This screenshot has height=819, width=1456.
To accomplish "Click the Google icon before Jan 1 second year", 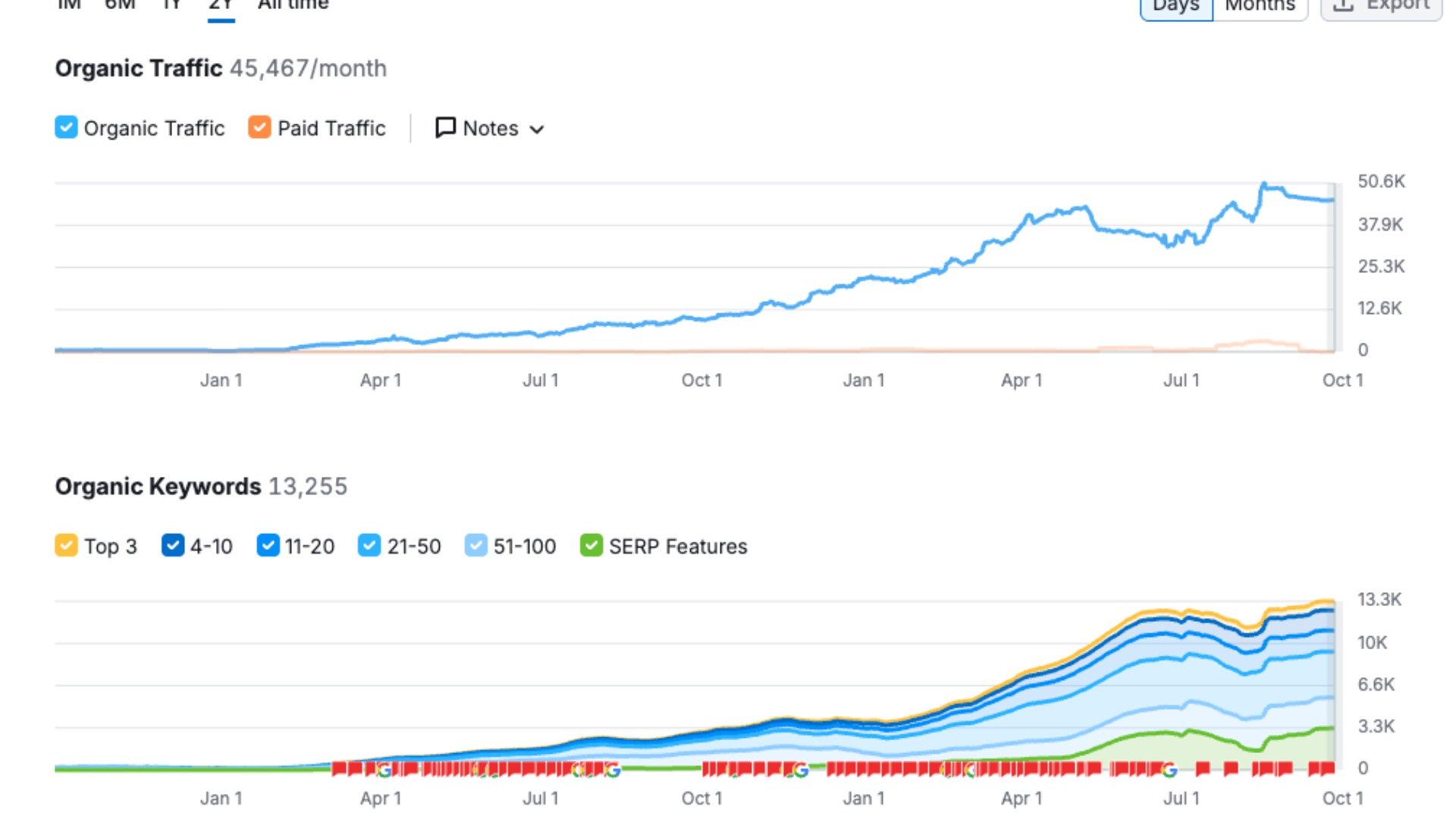I will (x=800, y=770).
